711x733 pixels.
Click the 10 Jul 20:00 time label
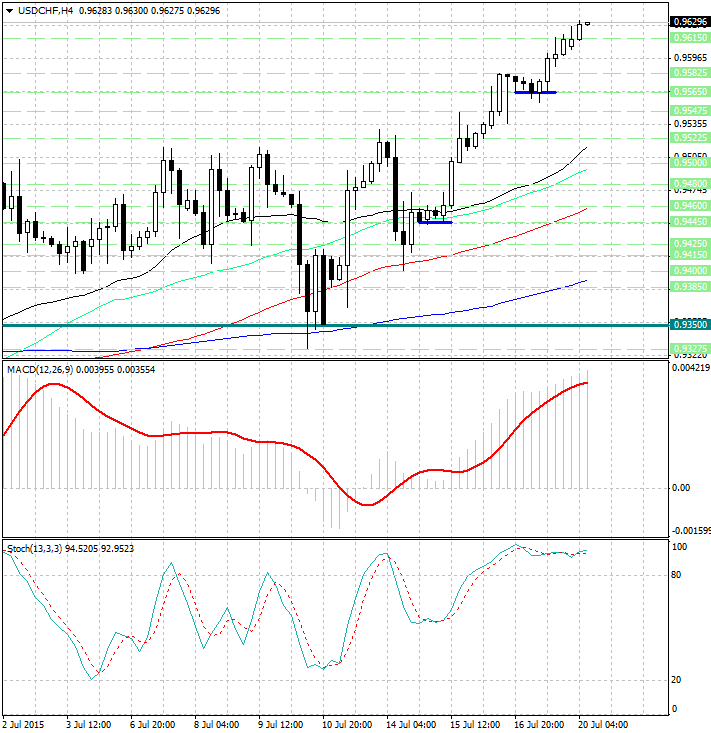click(347, 725)
